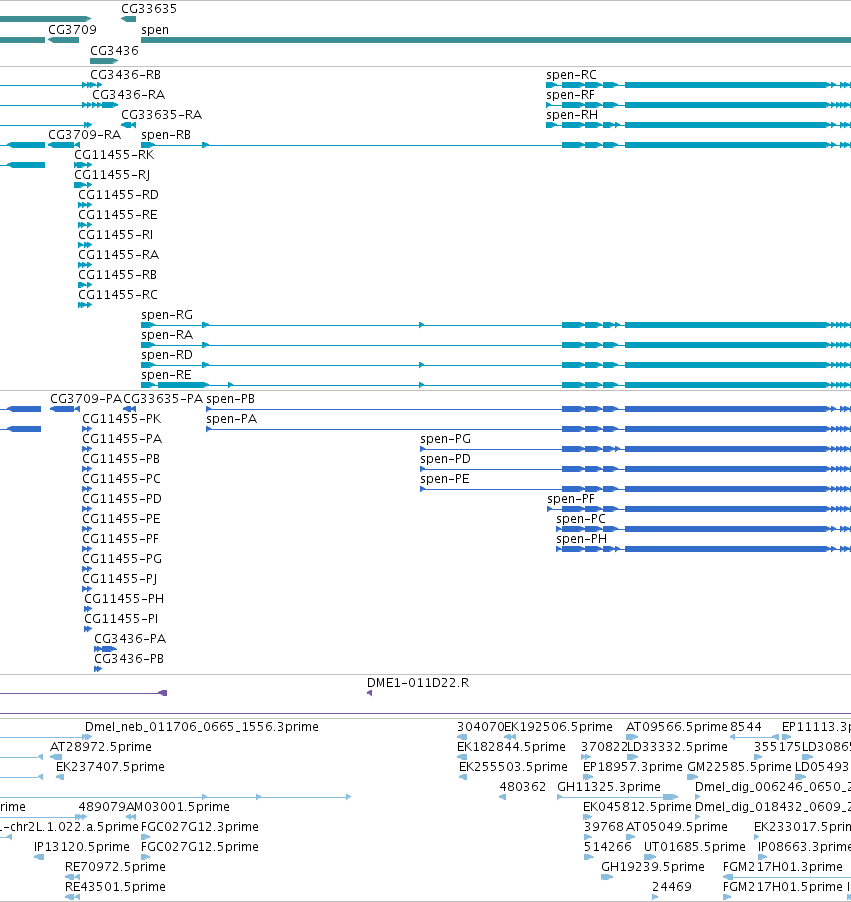This screenshot has width=851, height=902.
Task: Select the spen-PH protein label
Action: tap(582, 539)
